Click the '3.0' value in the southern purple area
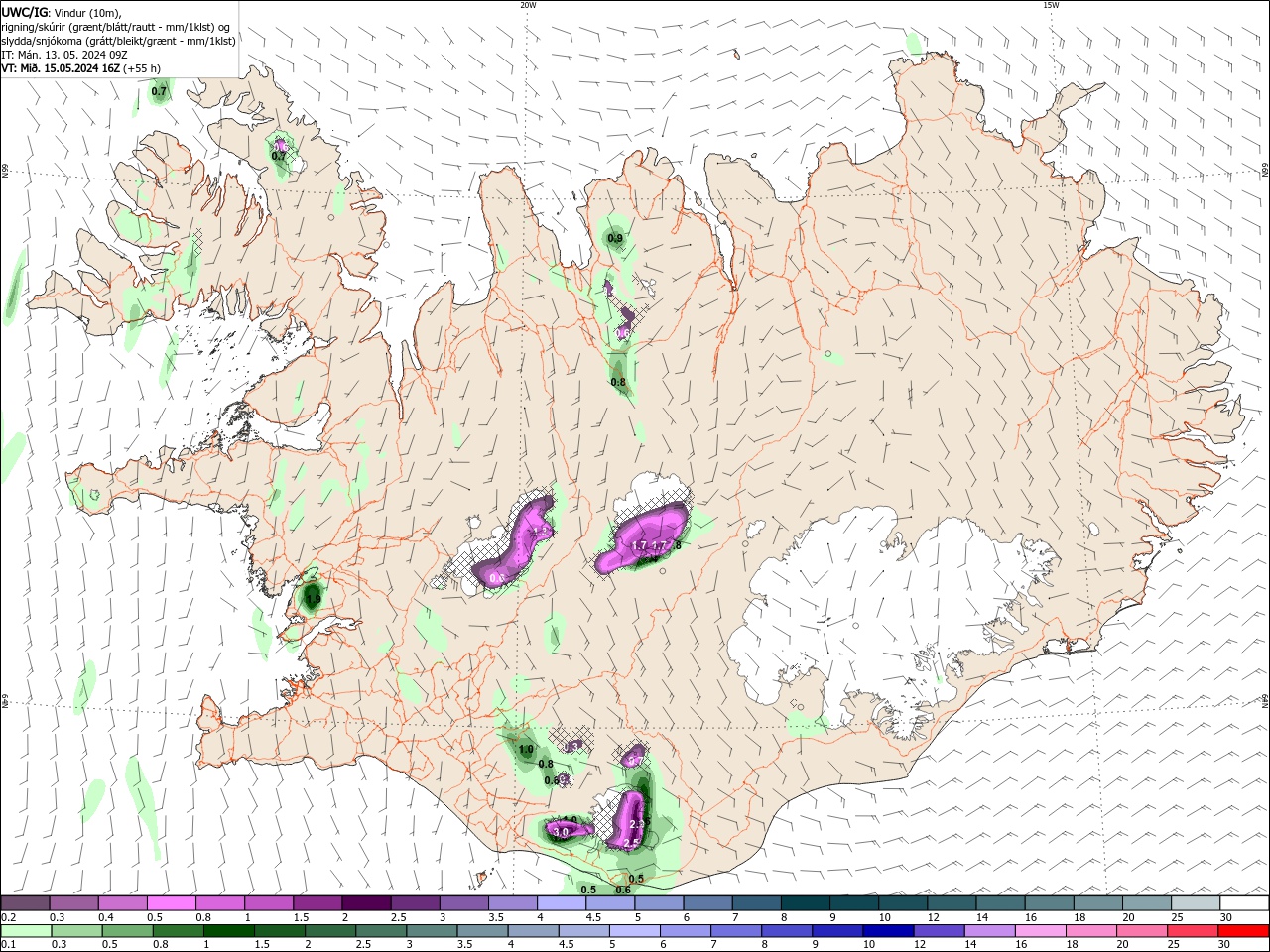The width and height of the screenshot is (1270, 952). (x=561, y=832)
